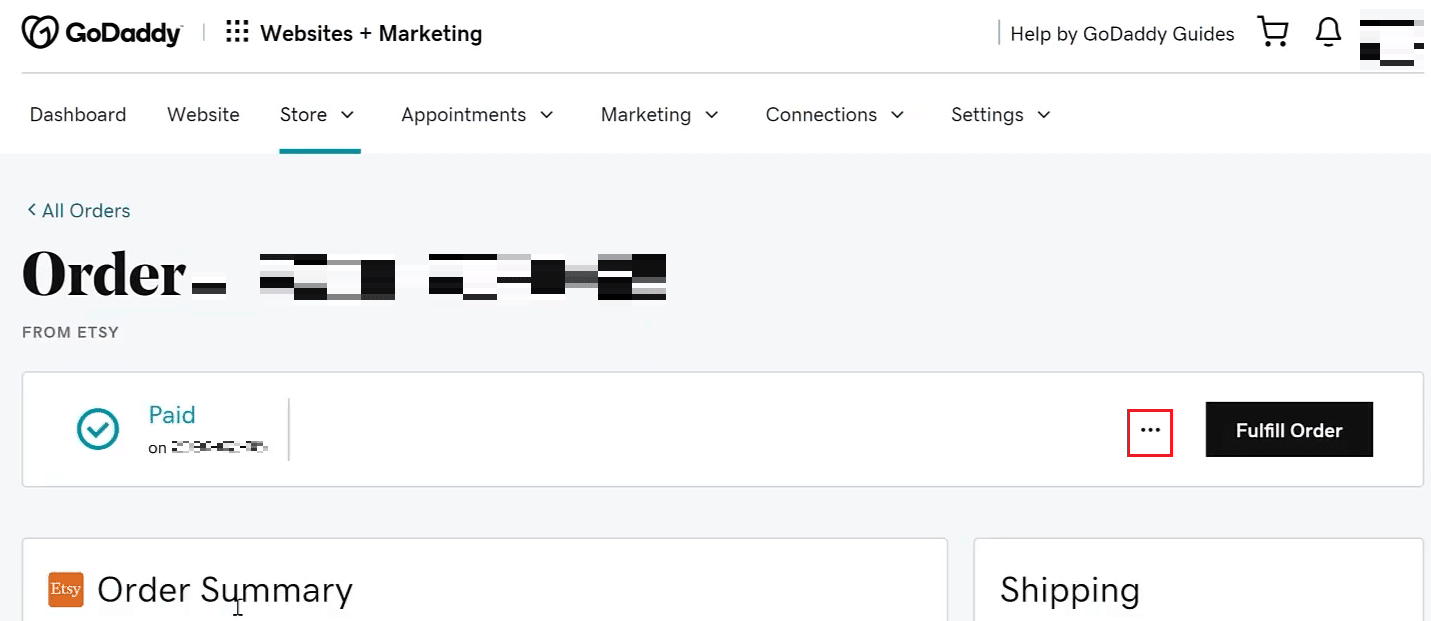View notifications via the bell icon

(1328, 33)
